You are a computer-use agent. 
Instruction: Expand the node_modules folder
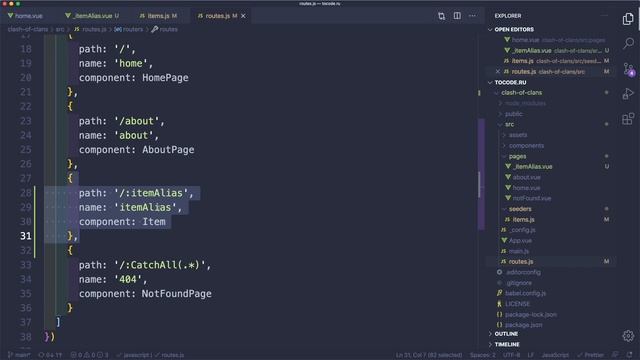pos(525,103)
